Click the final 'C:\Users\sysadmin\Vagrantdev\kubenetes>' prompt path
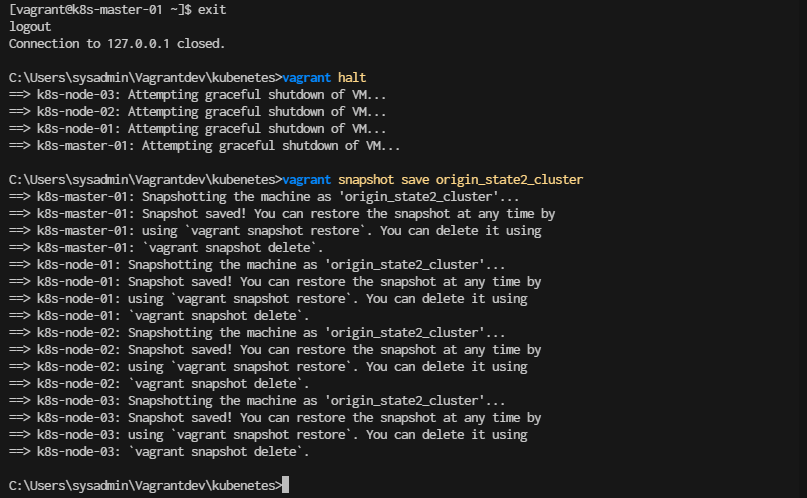Viewport: 807px width, 498px height. tap(146, 485)
